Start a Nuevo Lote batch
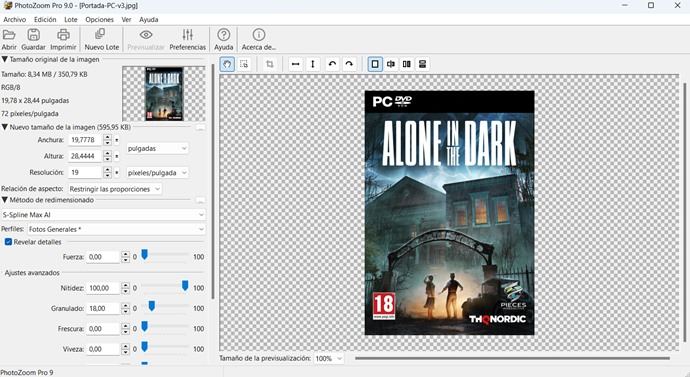 [x=102, y=39]
